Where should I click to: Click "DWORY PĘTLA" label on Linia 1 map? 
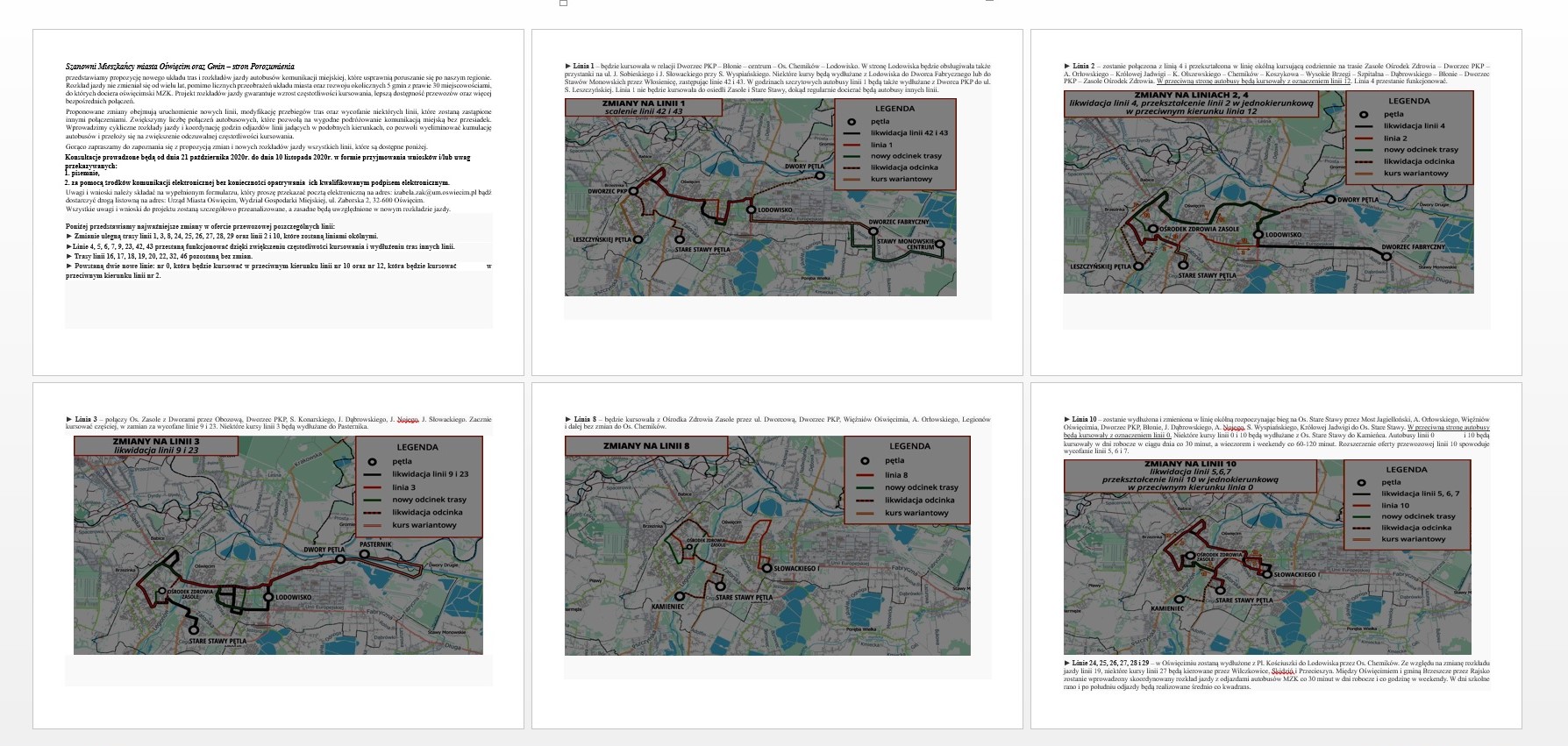coord(804,167)
